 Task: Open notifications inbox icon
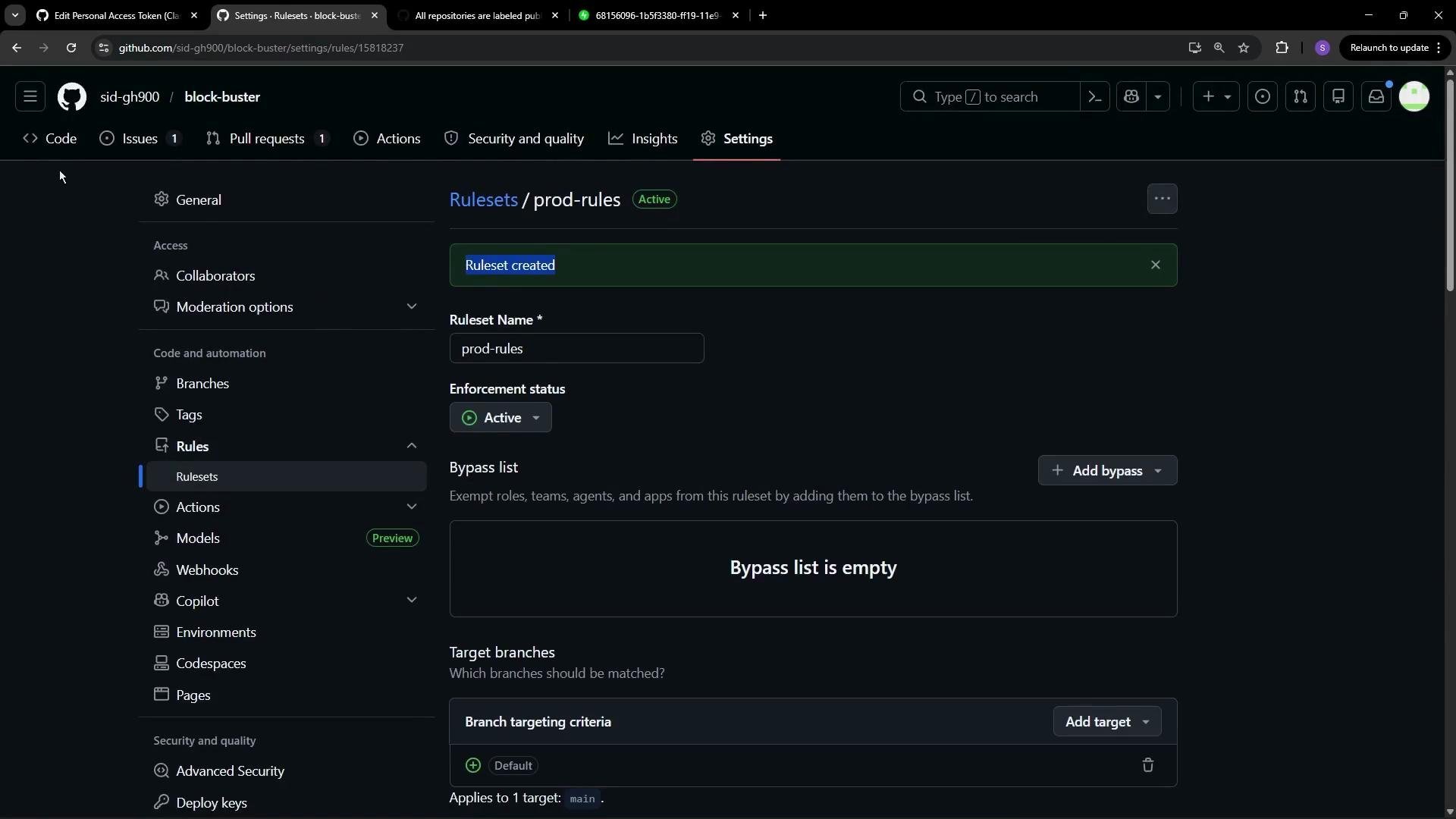[x=1376, y=96]
